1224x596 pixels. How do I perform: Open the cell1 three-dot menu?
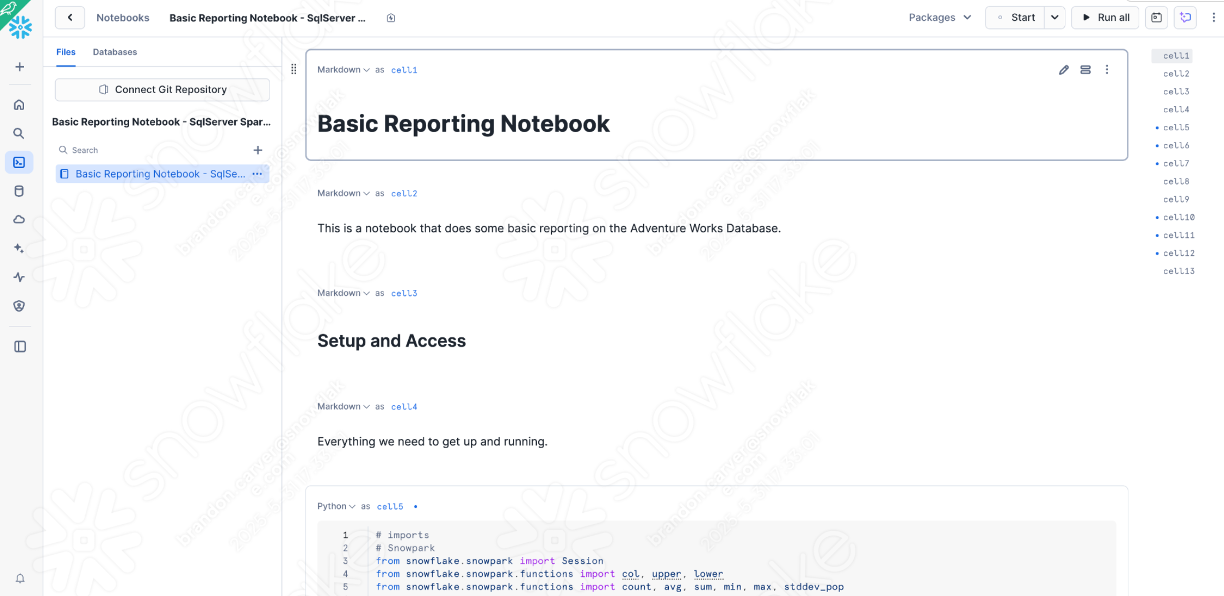pyautogui.click(x=1106, y=70)
